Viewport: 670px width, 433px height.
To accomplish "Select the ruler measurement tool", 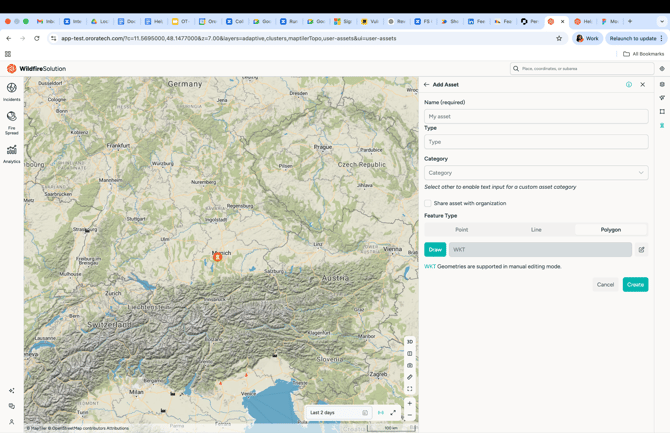I will pyautogui.click(x=410, y=377).
